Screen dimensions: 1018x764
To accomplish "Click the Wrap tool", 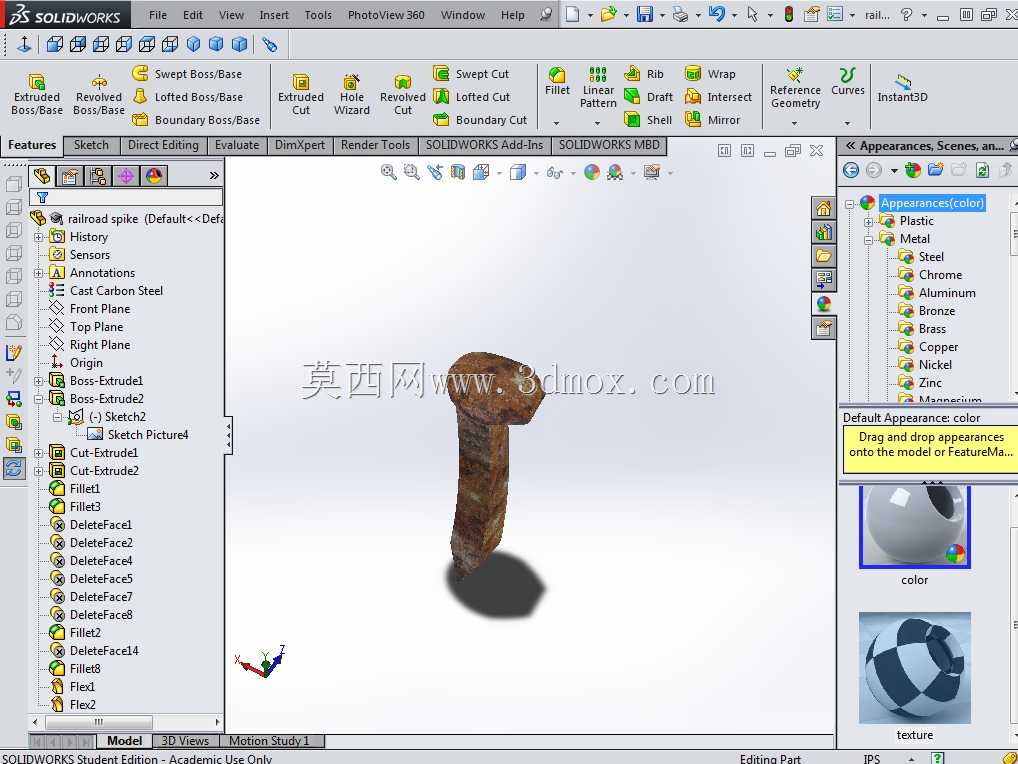I will click(x=710, y=74).
